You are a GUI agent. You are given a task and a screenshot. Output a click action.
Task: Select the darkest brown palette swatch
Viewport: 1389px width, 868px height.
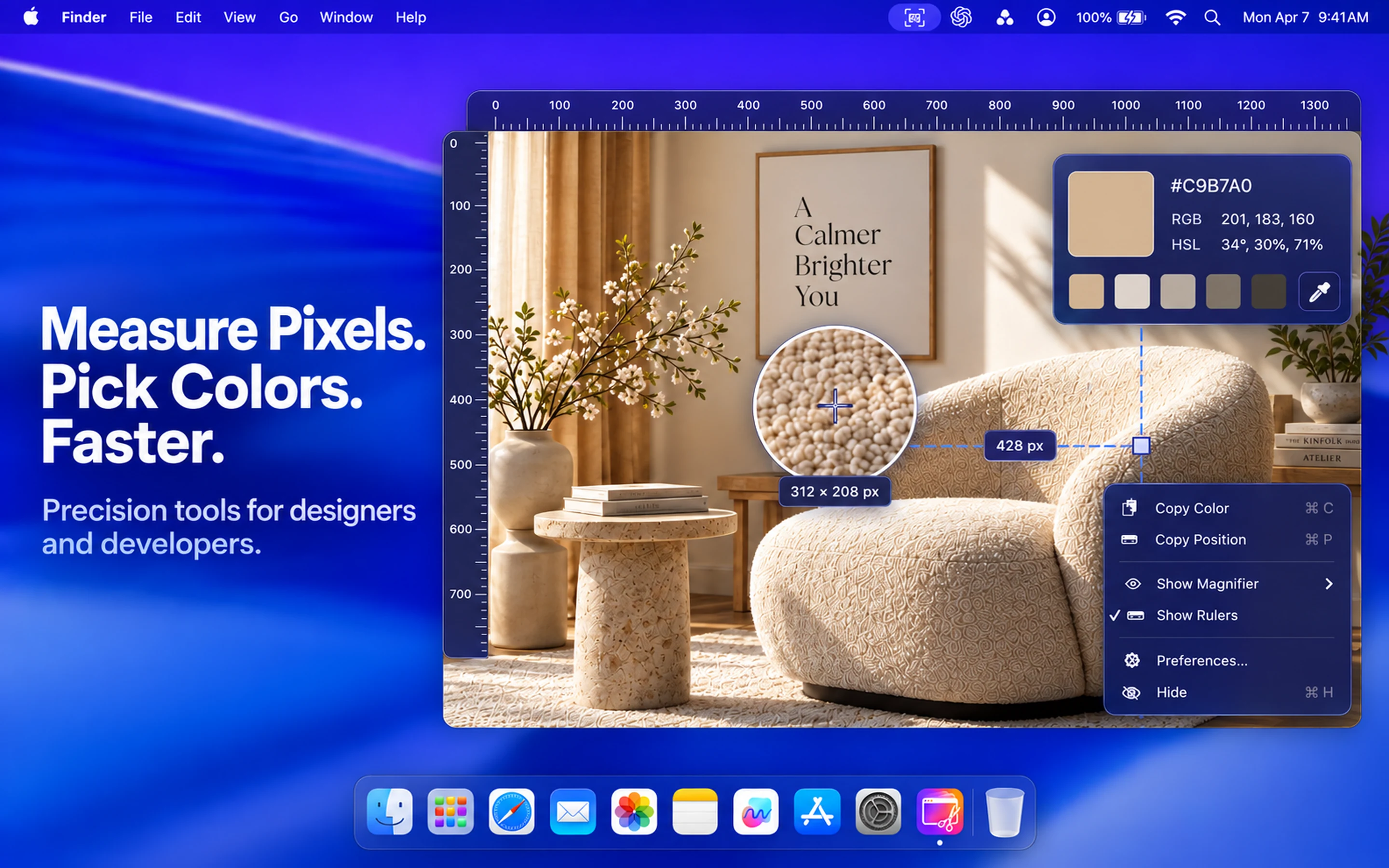click(1268, 292)
